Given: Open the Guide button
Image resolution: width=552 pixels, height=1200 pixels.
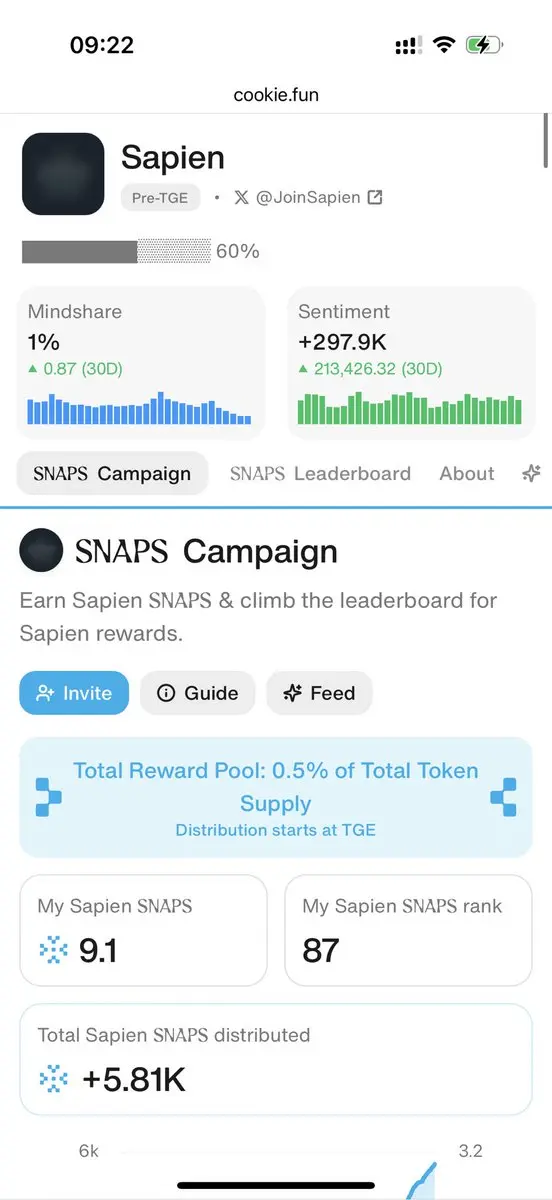Looking at the screenshot, I should [x=198, y=693].
